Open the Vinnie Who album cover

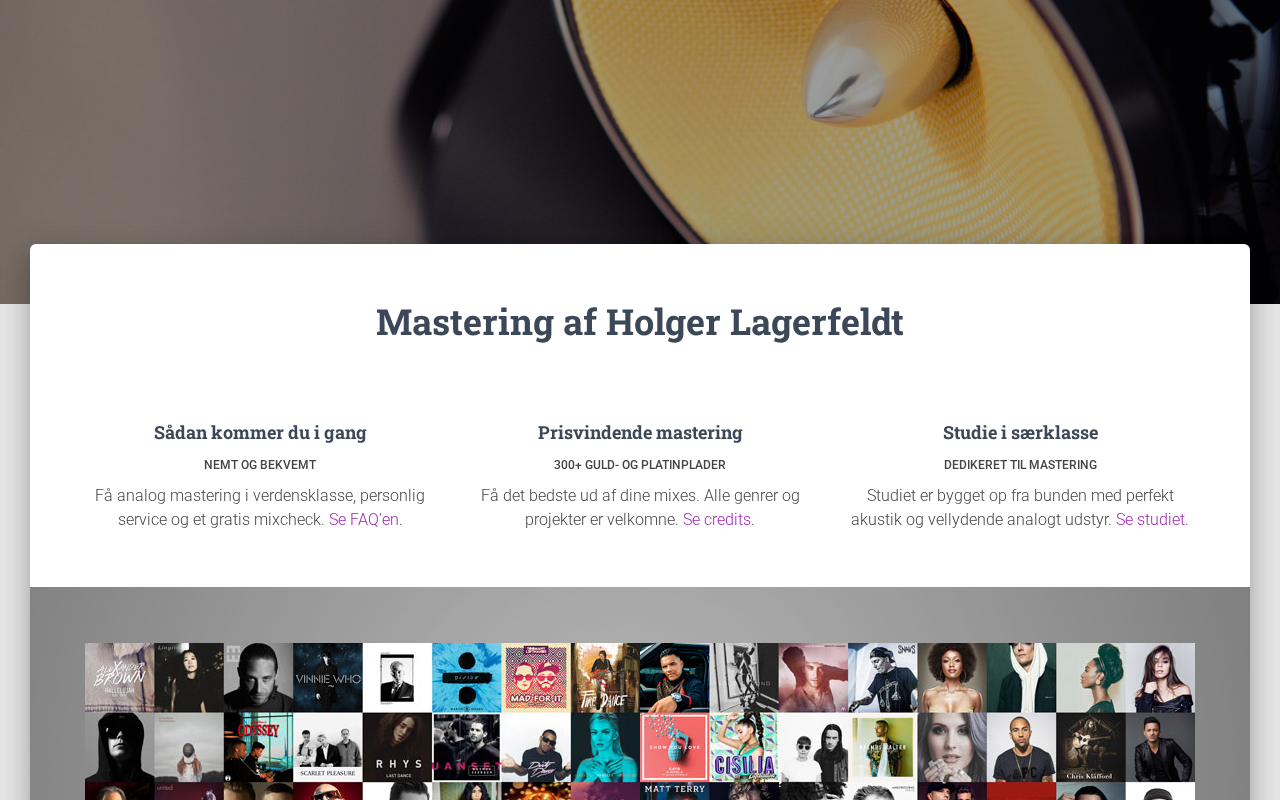[x=328, y=677]
